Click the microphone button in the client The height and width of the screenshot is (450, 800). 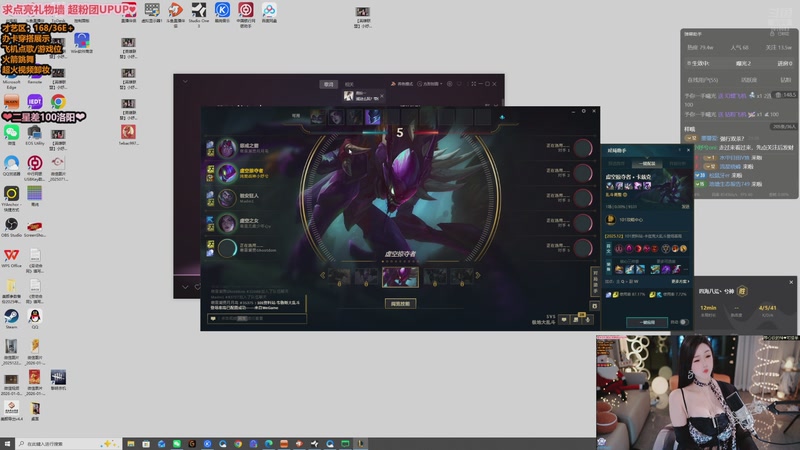[x=588, y=320]
